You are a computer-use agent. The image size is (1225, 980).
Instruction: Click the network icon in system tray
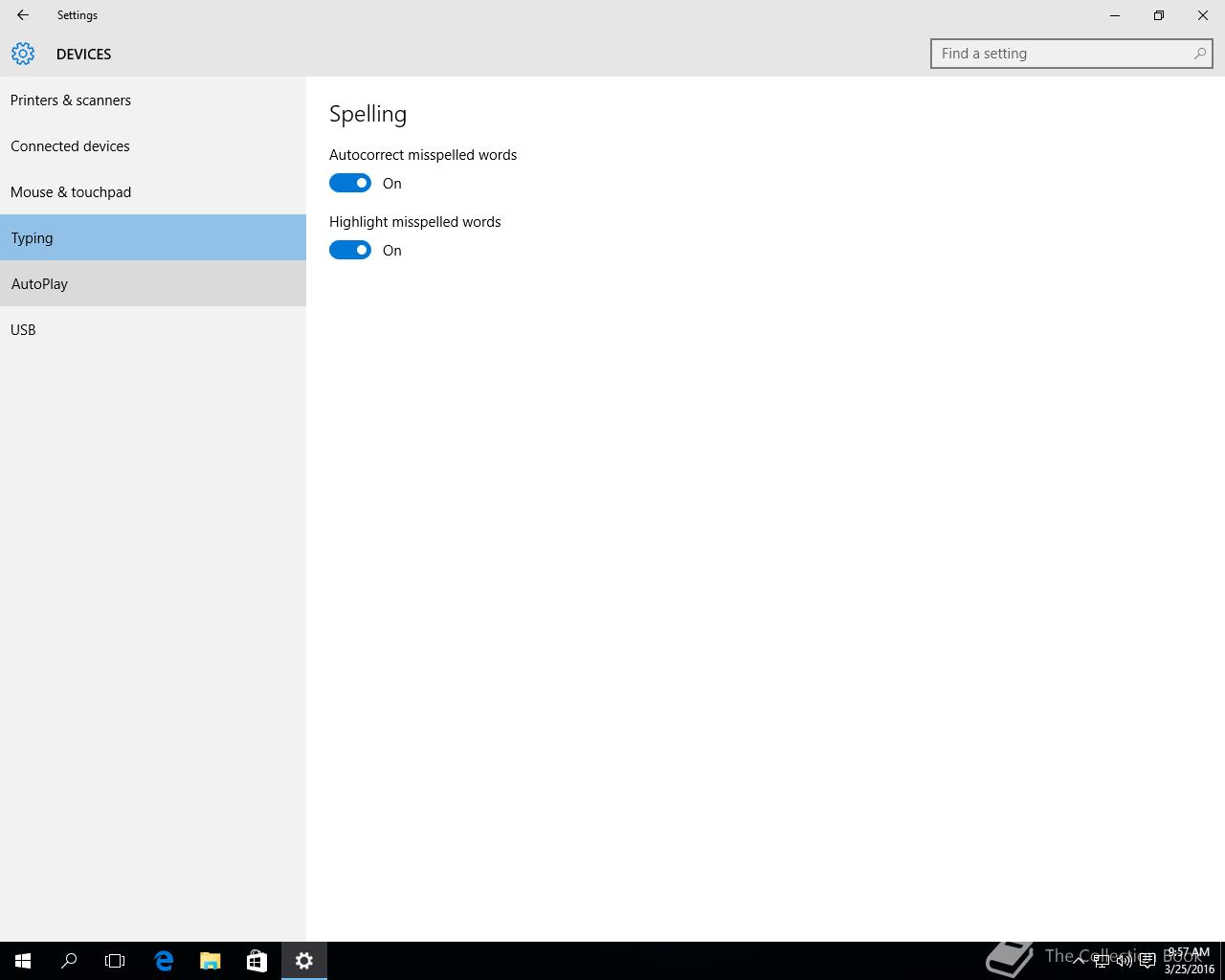pyautogui.click(x=1102, y=961)
